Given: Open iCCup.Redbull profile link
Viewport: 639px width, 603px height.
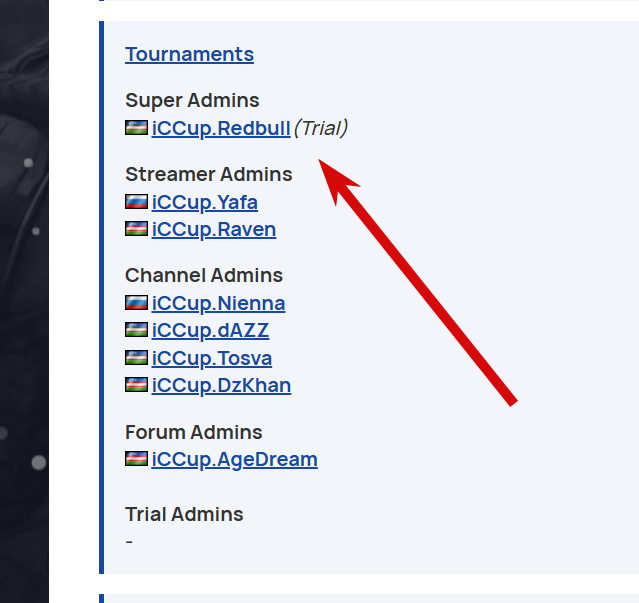Looking at the screenshot, I should (221, 128).
